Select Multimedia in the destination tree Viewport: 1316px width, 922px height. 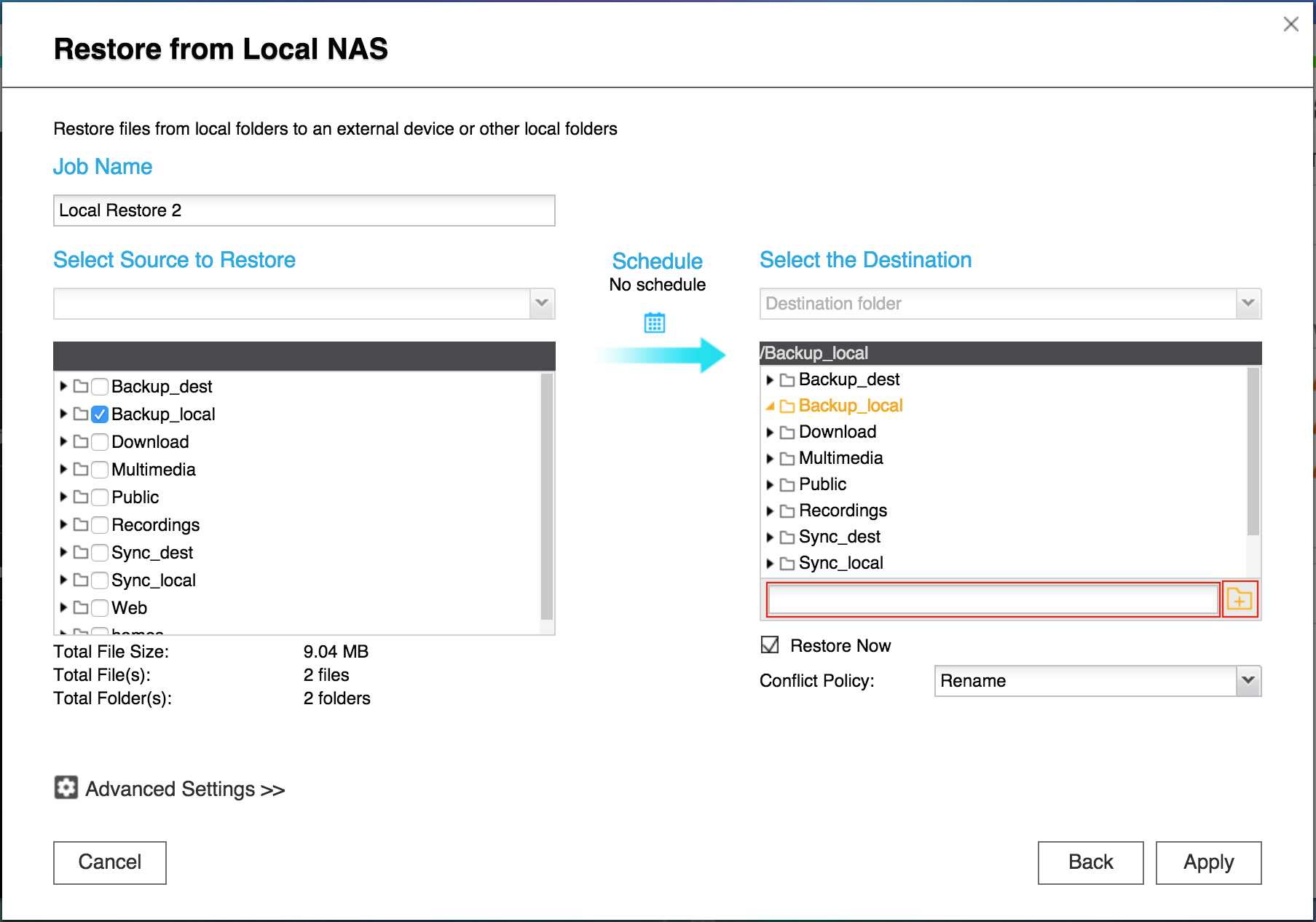pyautogui.click(x=841, y=458)
